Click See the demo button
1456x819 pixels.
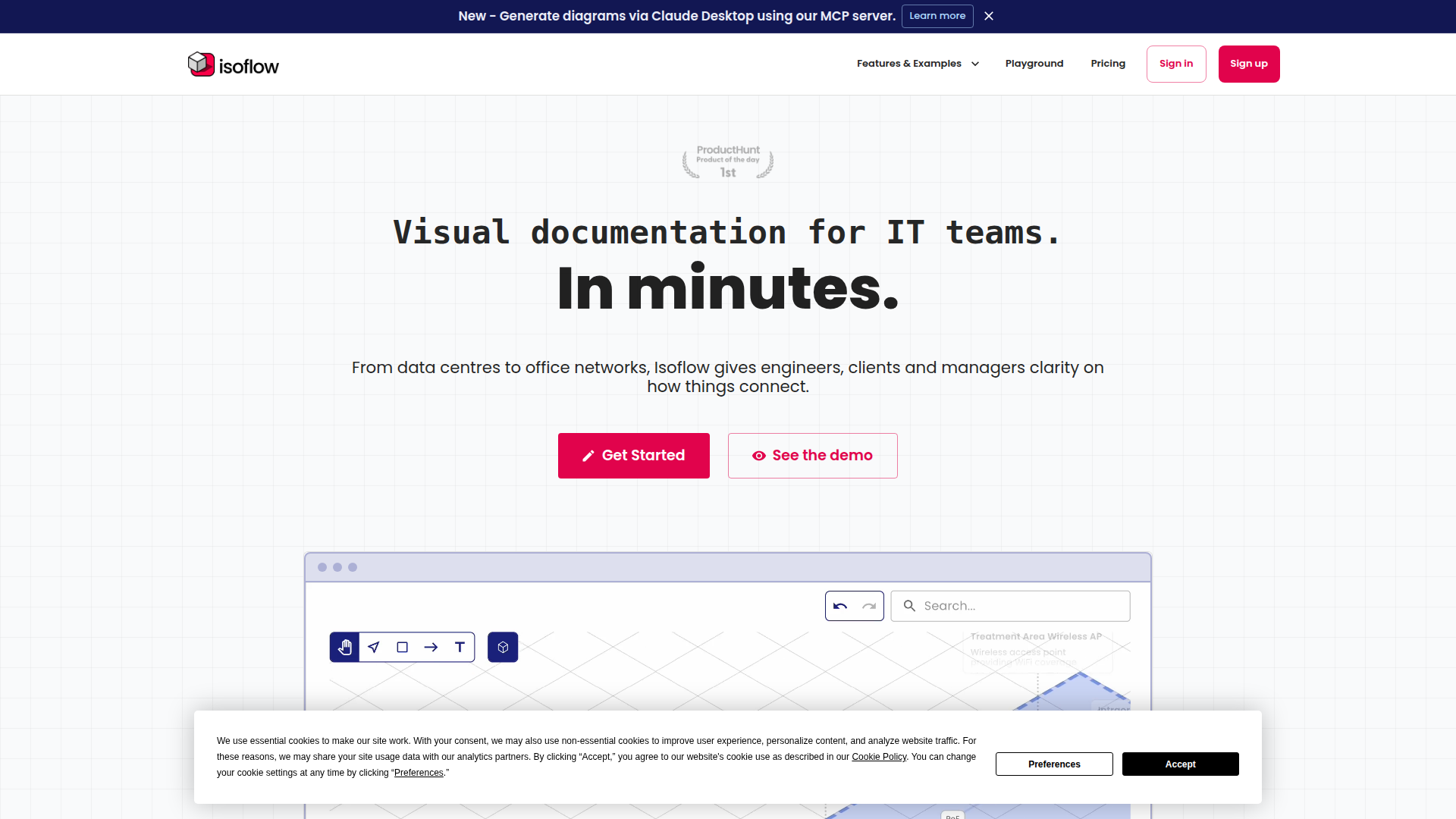click(813, 456)
